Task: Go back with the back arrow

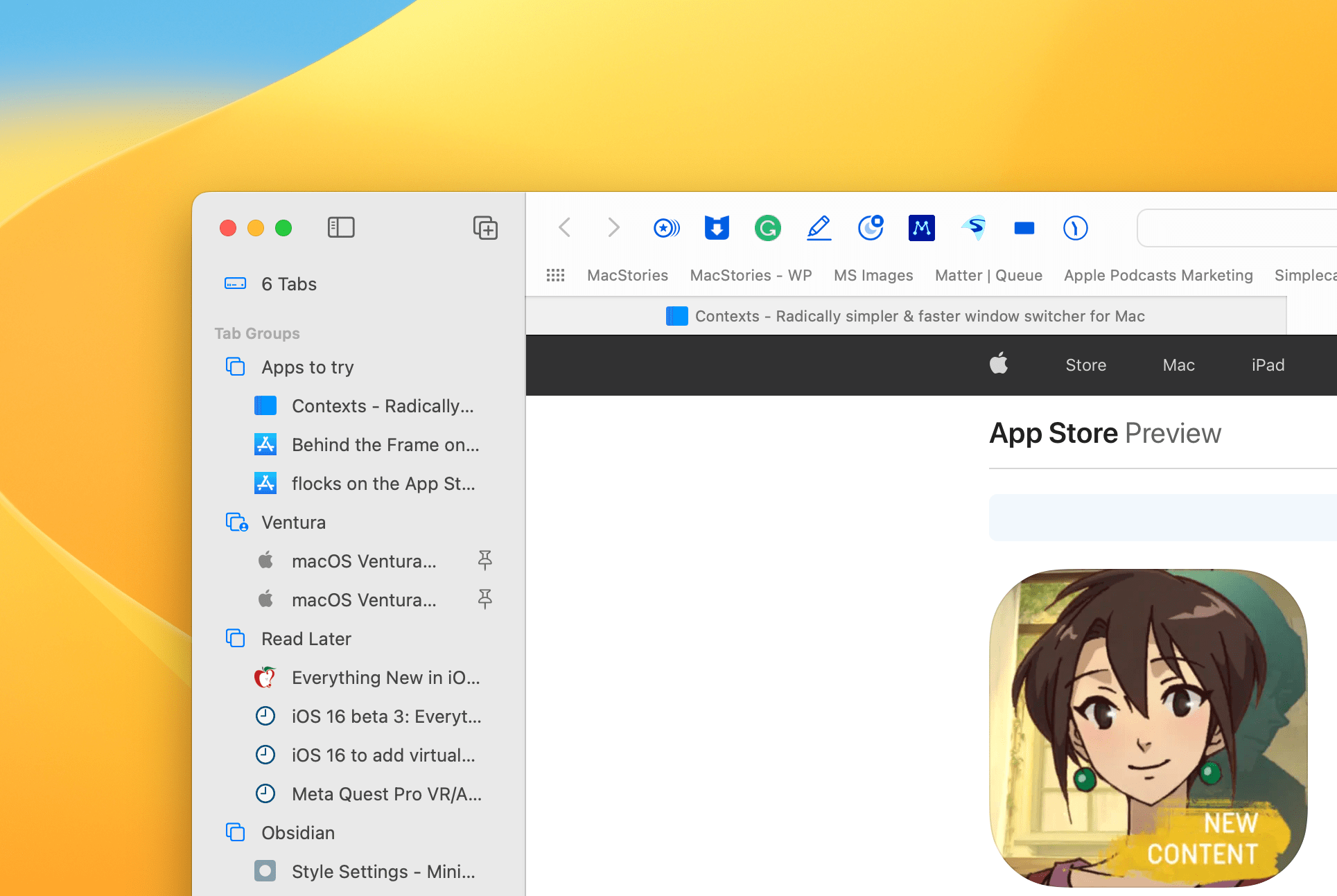Action: point(565,227)
